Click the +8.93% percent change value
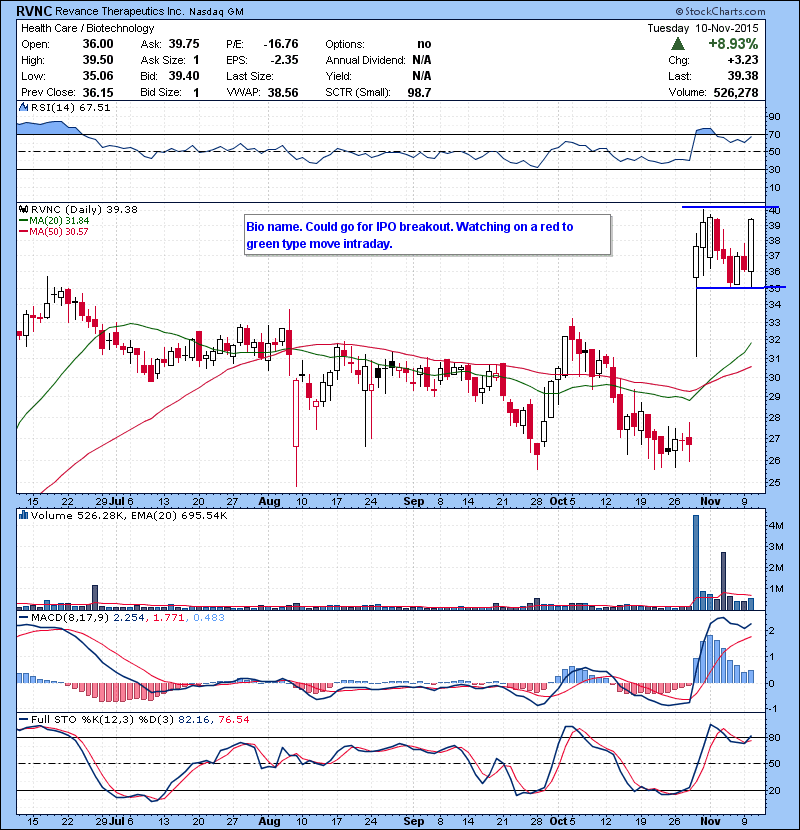 coord(733,44)
